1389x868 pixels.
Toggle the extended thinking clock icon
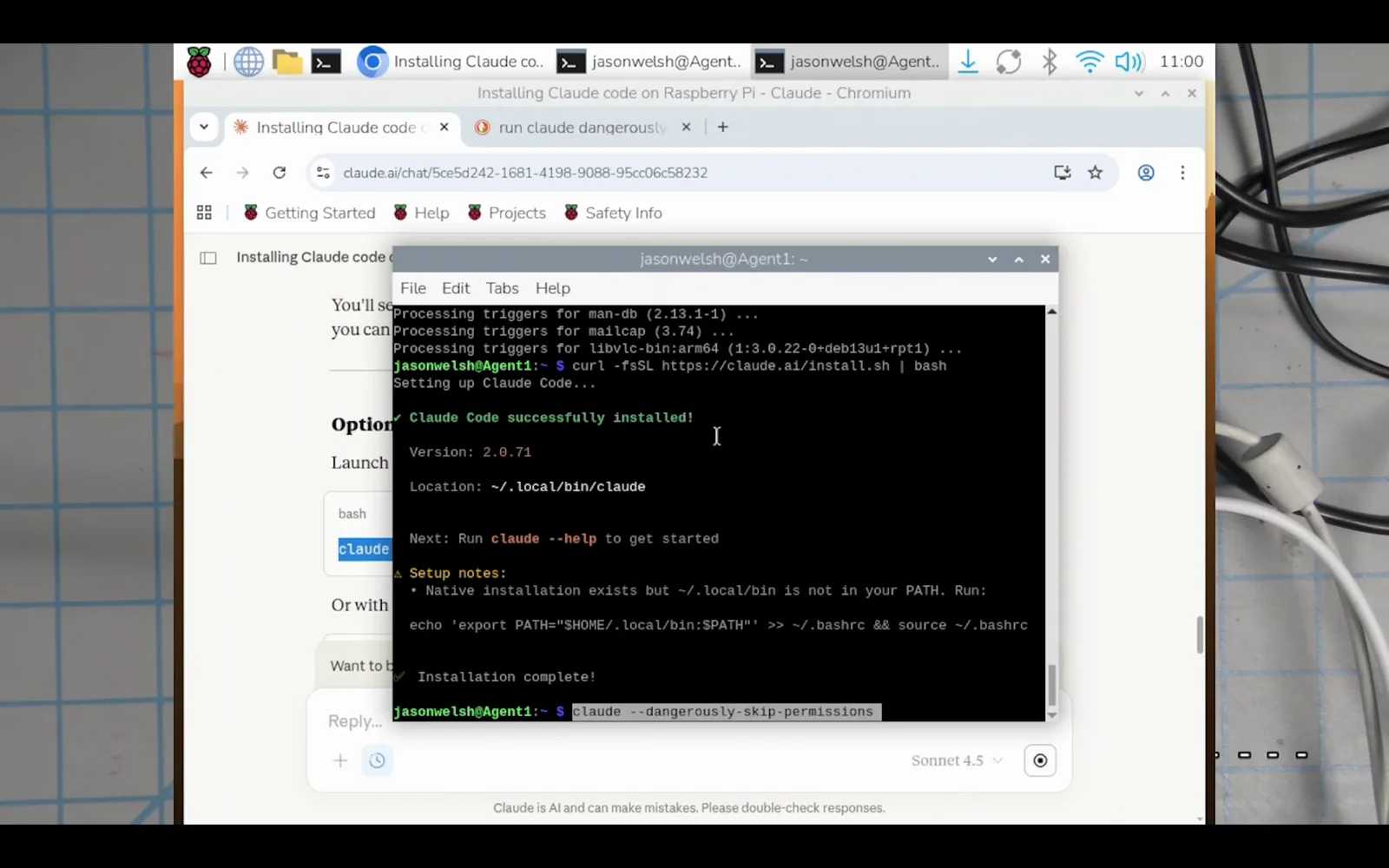click(377, 760)
